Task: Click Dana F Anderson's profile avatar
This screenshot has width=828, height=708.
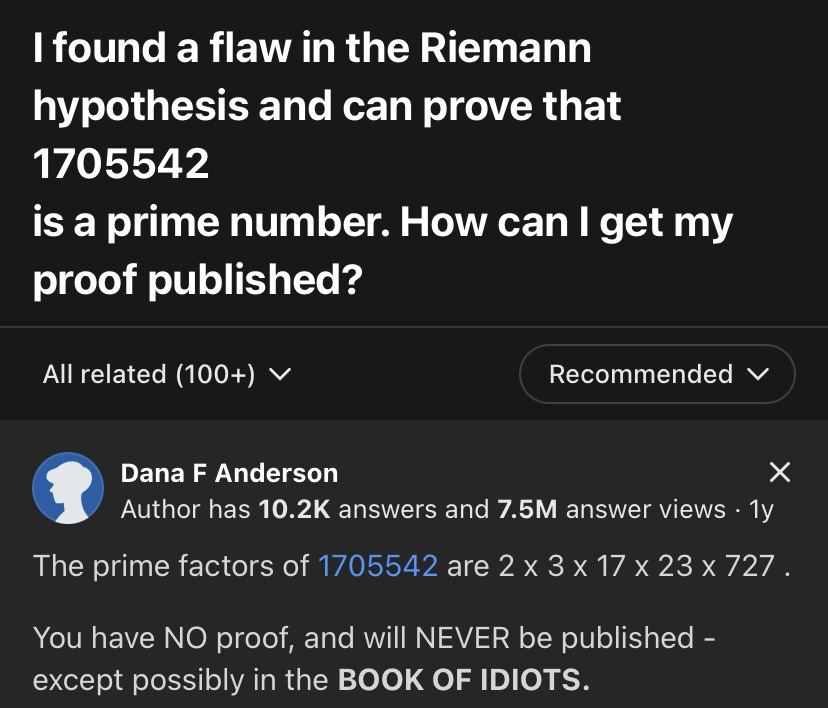Action: click(68, 488)
